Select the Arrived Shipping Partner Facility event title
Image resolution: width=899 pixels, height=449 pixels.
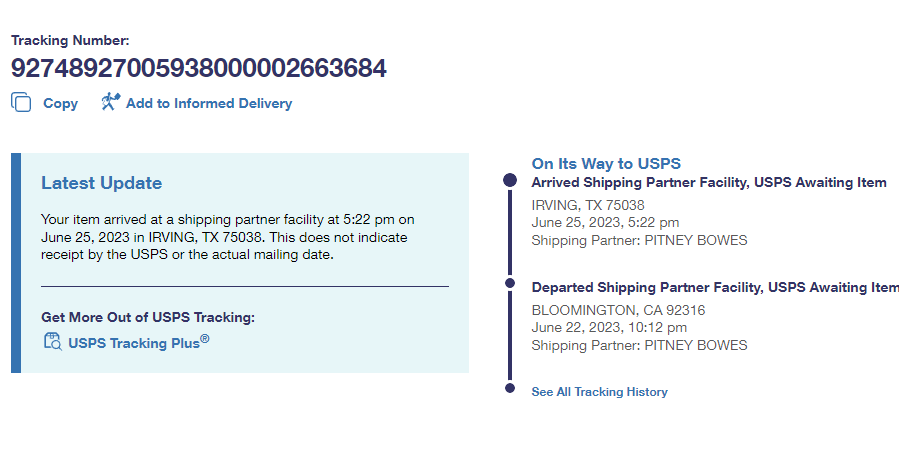coord(709,183)
